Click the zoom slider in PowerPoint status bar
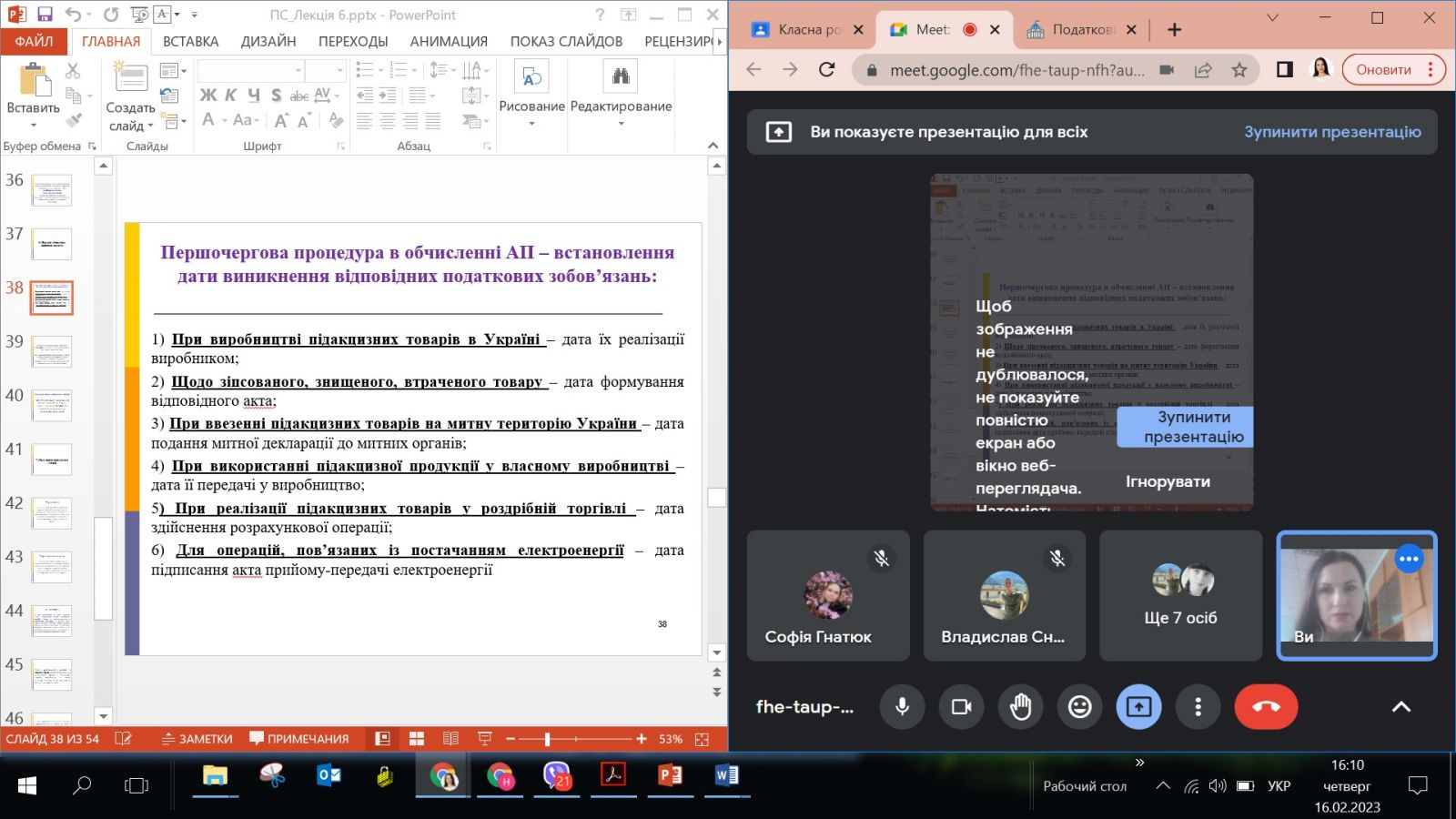 [547, 739]
